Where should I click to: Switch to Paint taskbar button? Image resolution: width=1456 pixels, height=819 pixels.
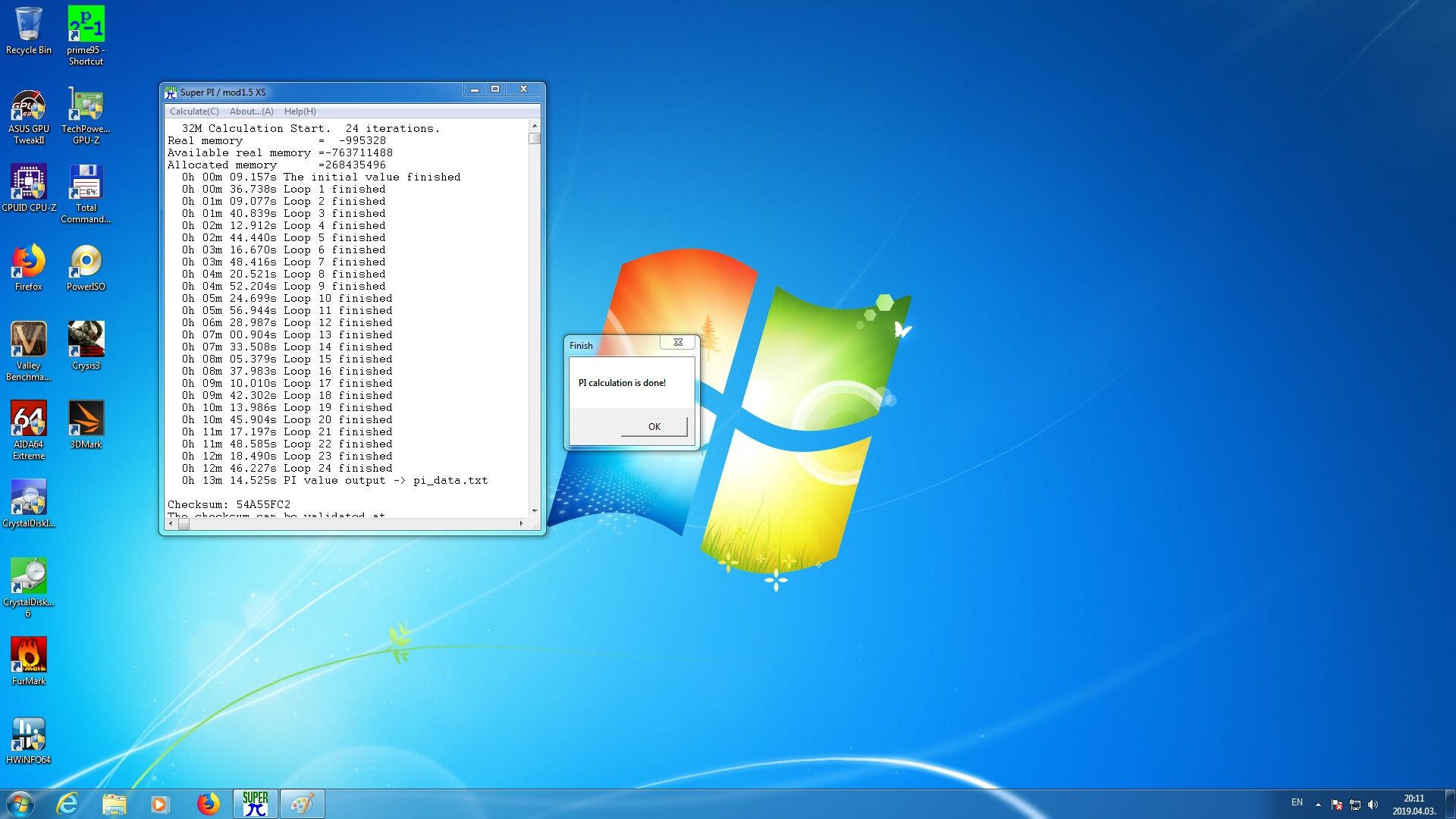pos(302,804)
